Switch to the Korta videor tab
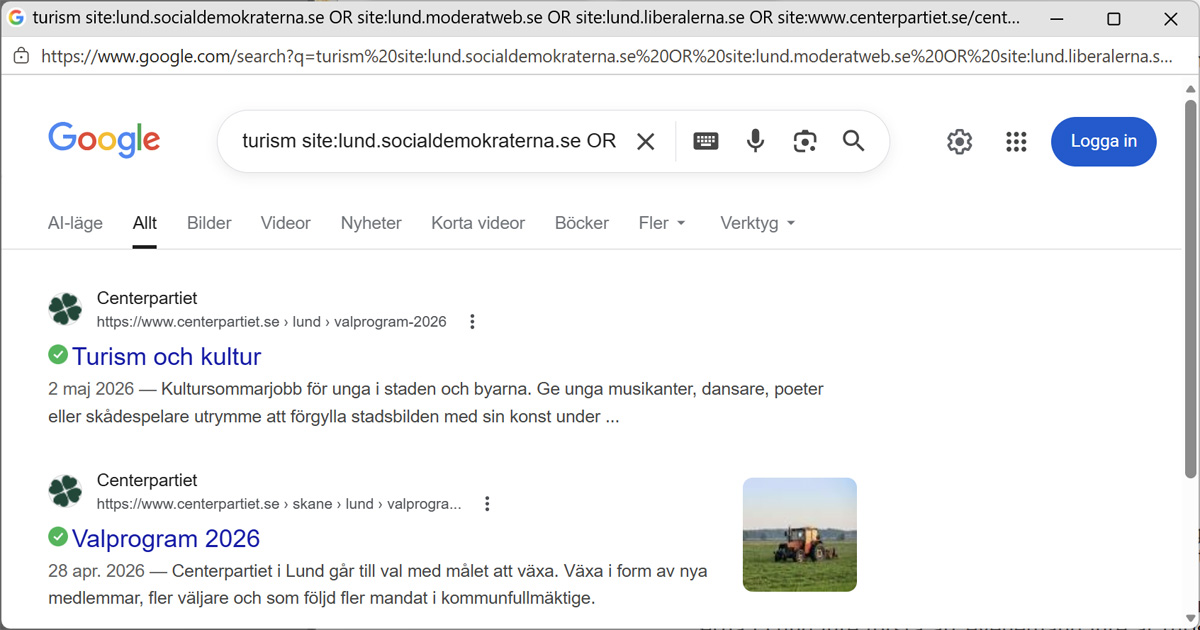The width and height of the screenshot is (1200, 630). click(478, 223)
